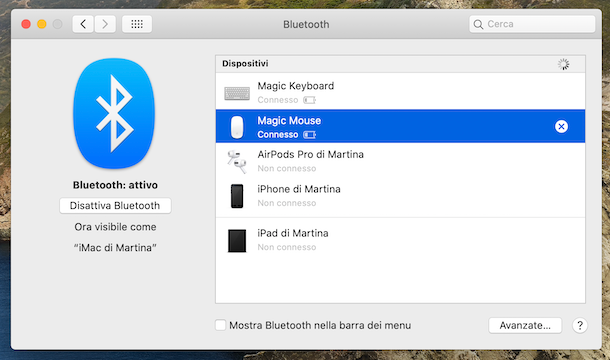Viewport: 610px width, 360px height.
Task: Click the magnifying glass search icon
Action: (x=478, y=25)
